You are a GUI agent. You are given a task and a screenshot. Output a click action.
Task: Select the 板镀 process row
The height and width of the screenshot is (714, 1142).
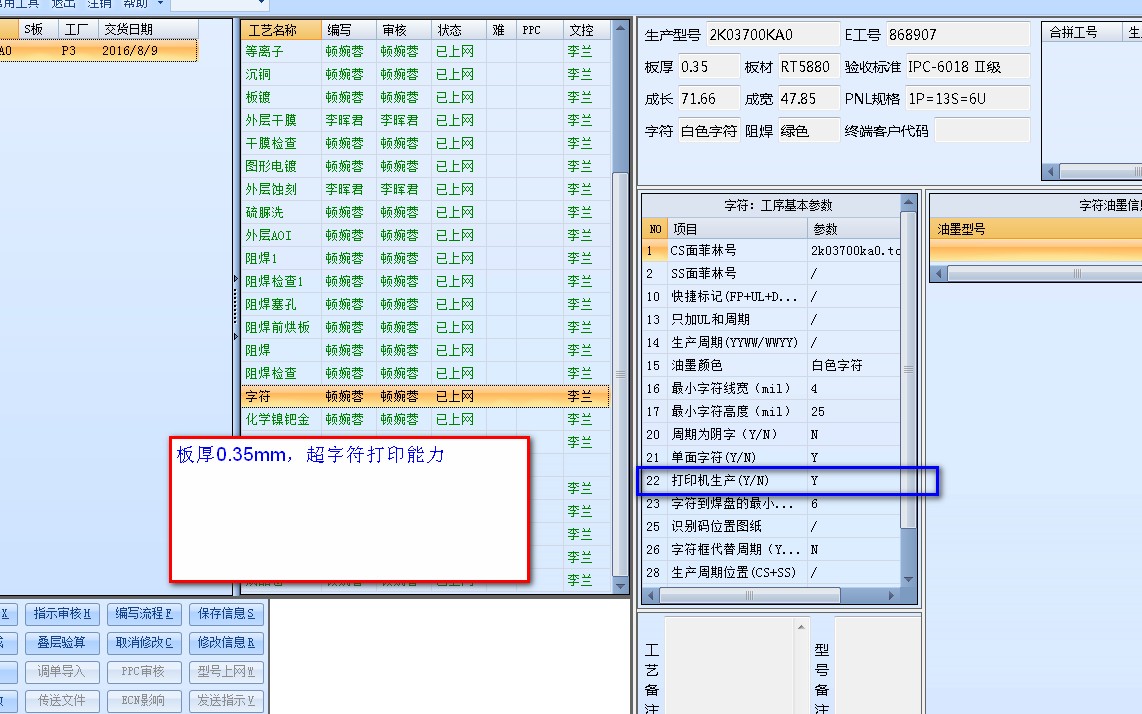[425, 97]
